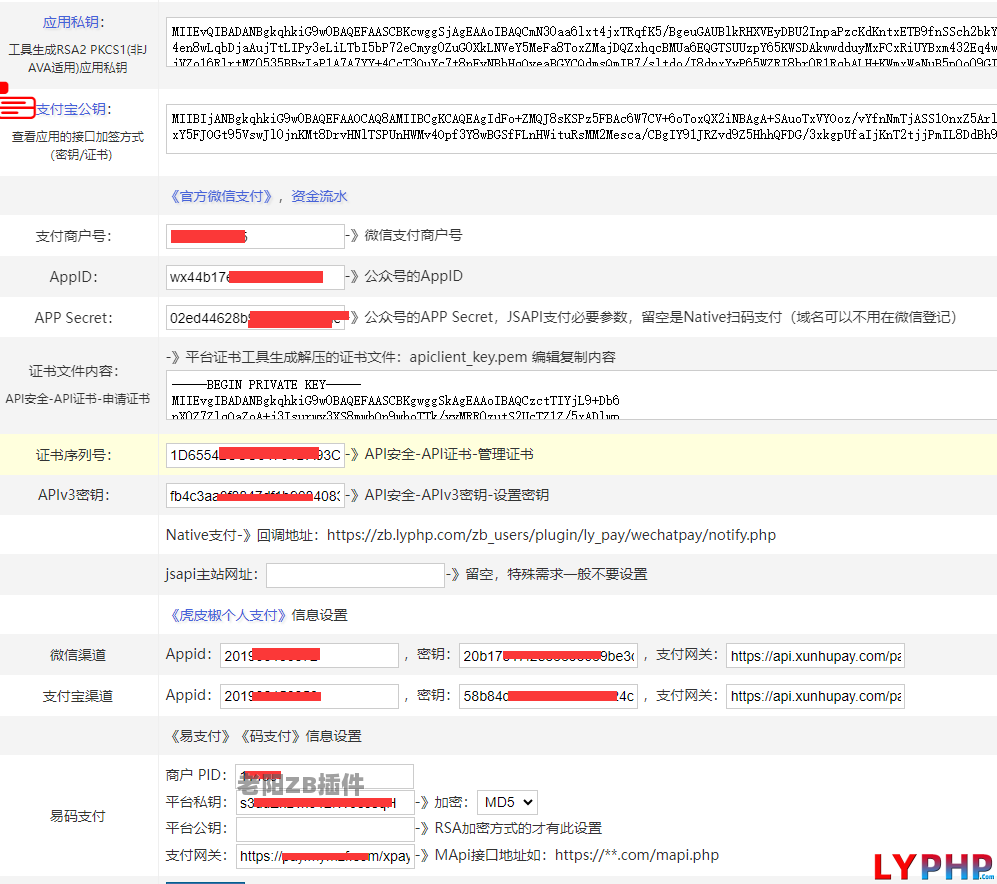Focus the 证书文件内容 private key textarea

point(581,395)
